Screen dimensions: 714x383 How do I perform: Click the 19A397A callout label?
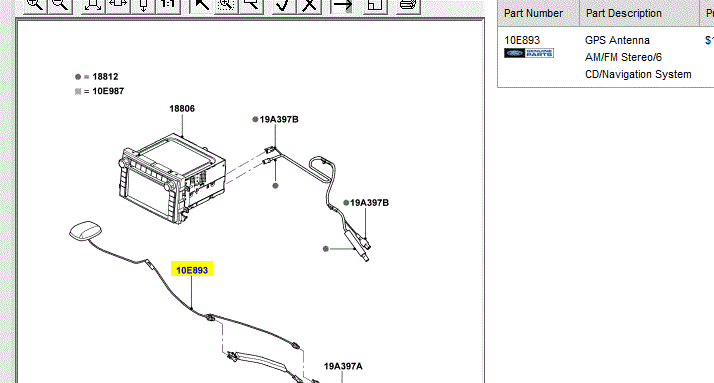[343, 366]
